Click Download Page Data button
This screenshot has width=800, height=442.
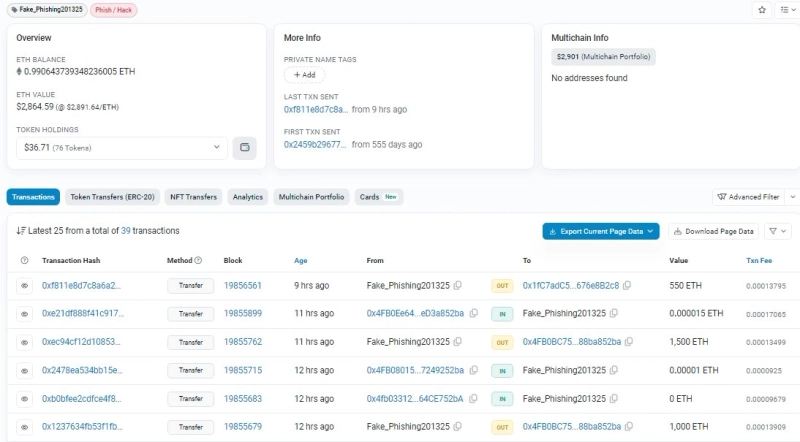(712, 231)
